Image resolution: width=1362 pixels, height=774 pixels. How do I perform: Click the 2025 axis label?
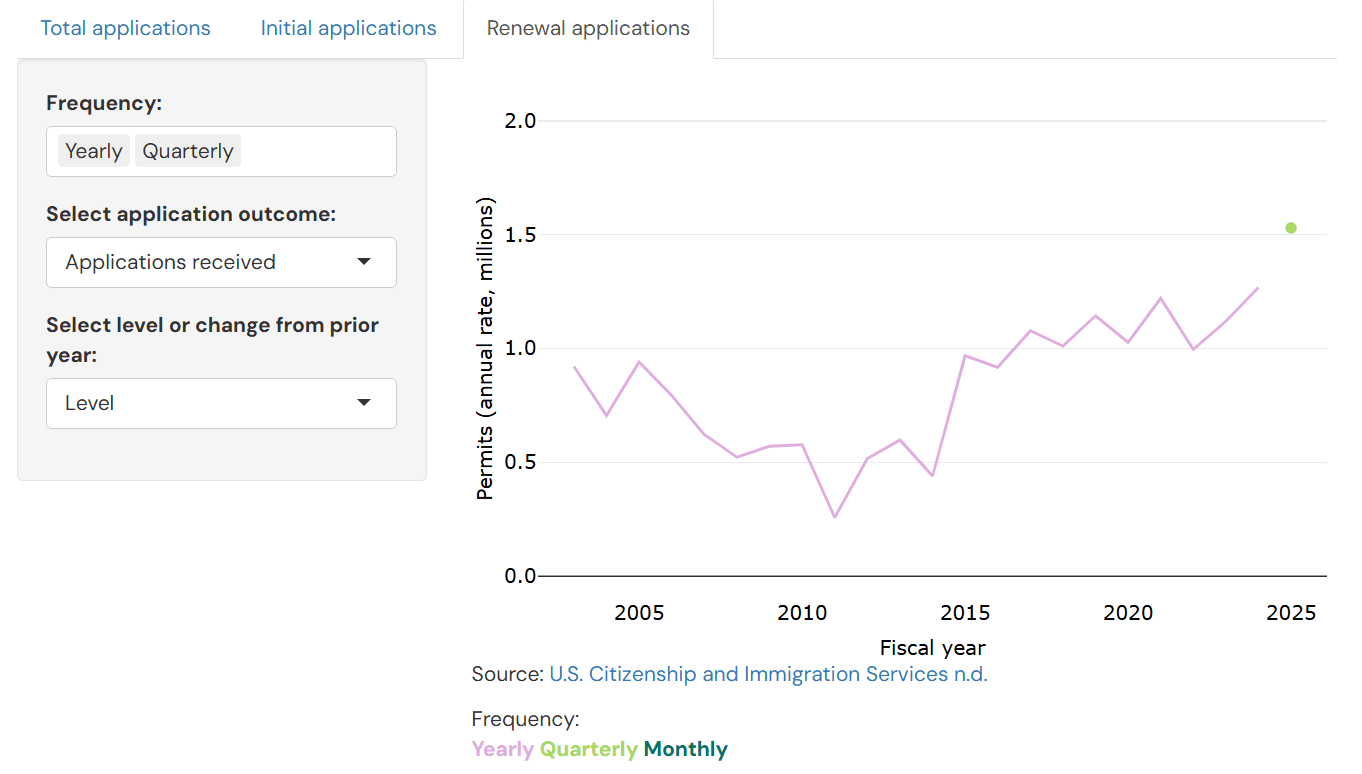[1291, 613]
